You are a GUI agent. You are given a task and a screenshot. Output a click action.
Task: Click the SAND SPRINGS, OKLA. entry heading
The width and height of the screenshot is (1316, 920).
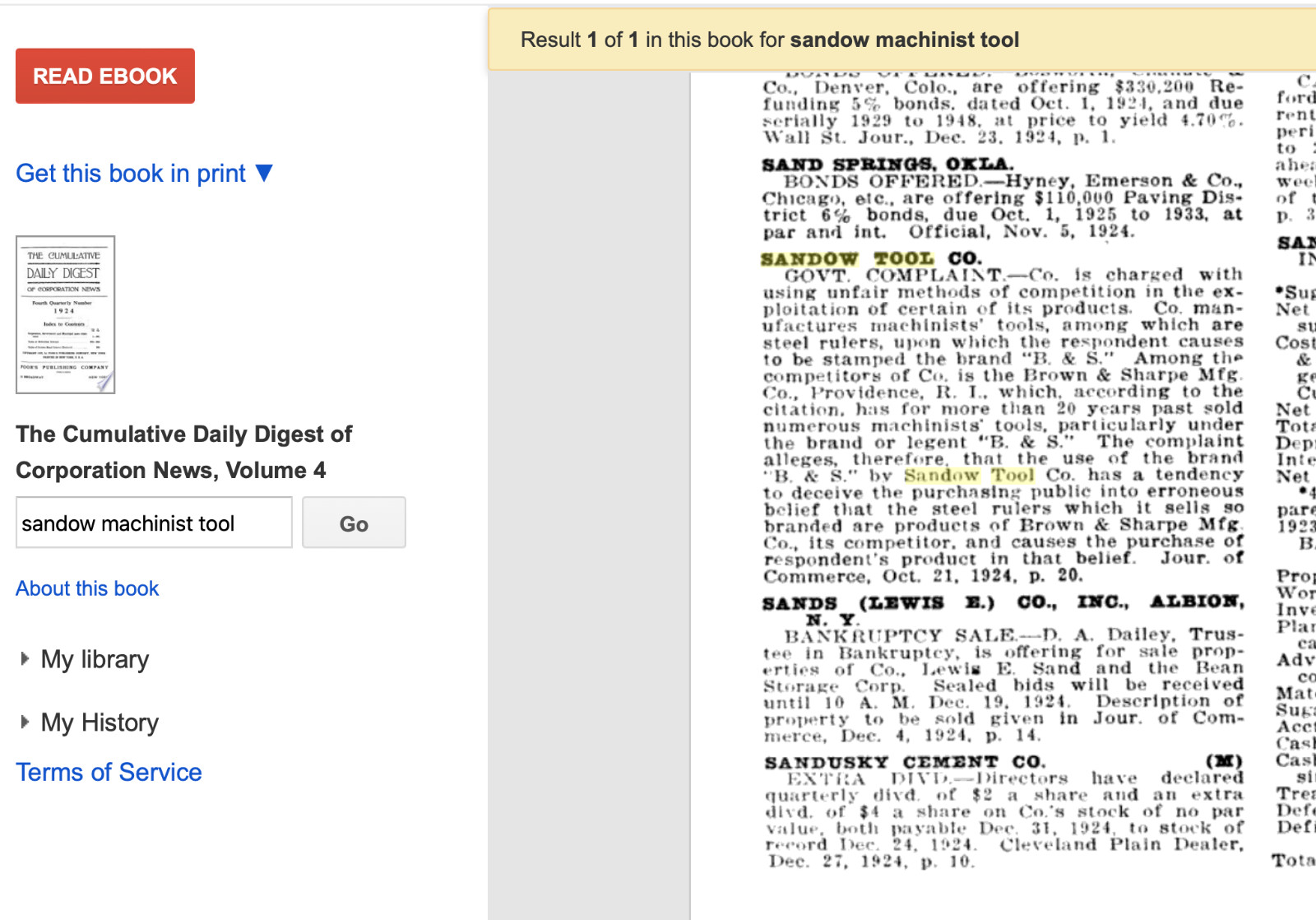[887, 164]
